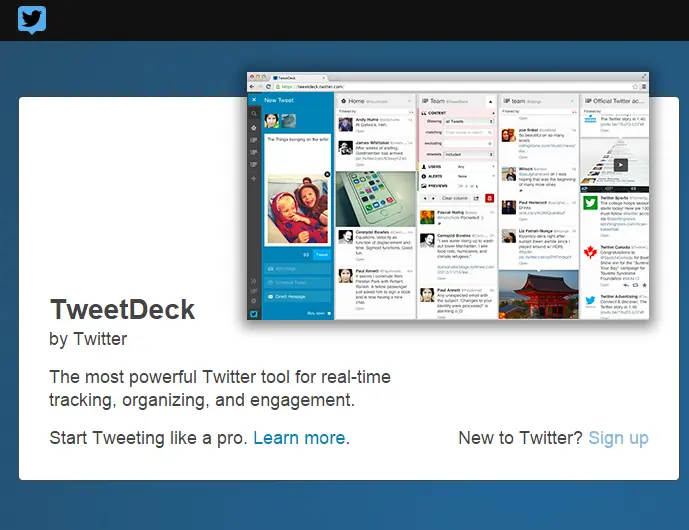This screenshot has height=530, width=689.
Task: Click the Home column sidebar icon
Action: click(254, 128)
